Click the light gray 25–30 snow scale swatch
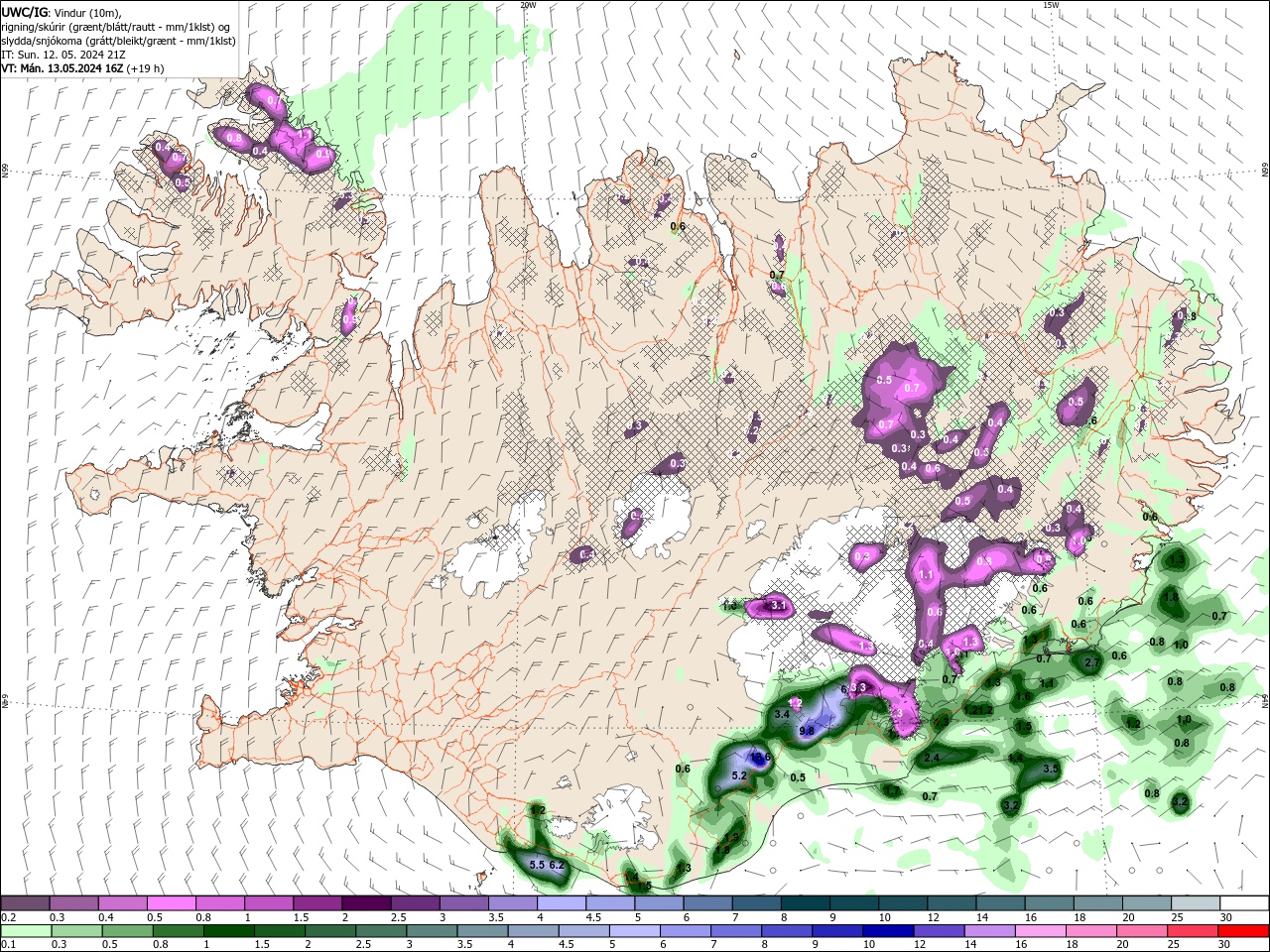The width and height of the screenshot is (1270, 952). [x=1196, y=903]
